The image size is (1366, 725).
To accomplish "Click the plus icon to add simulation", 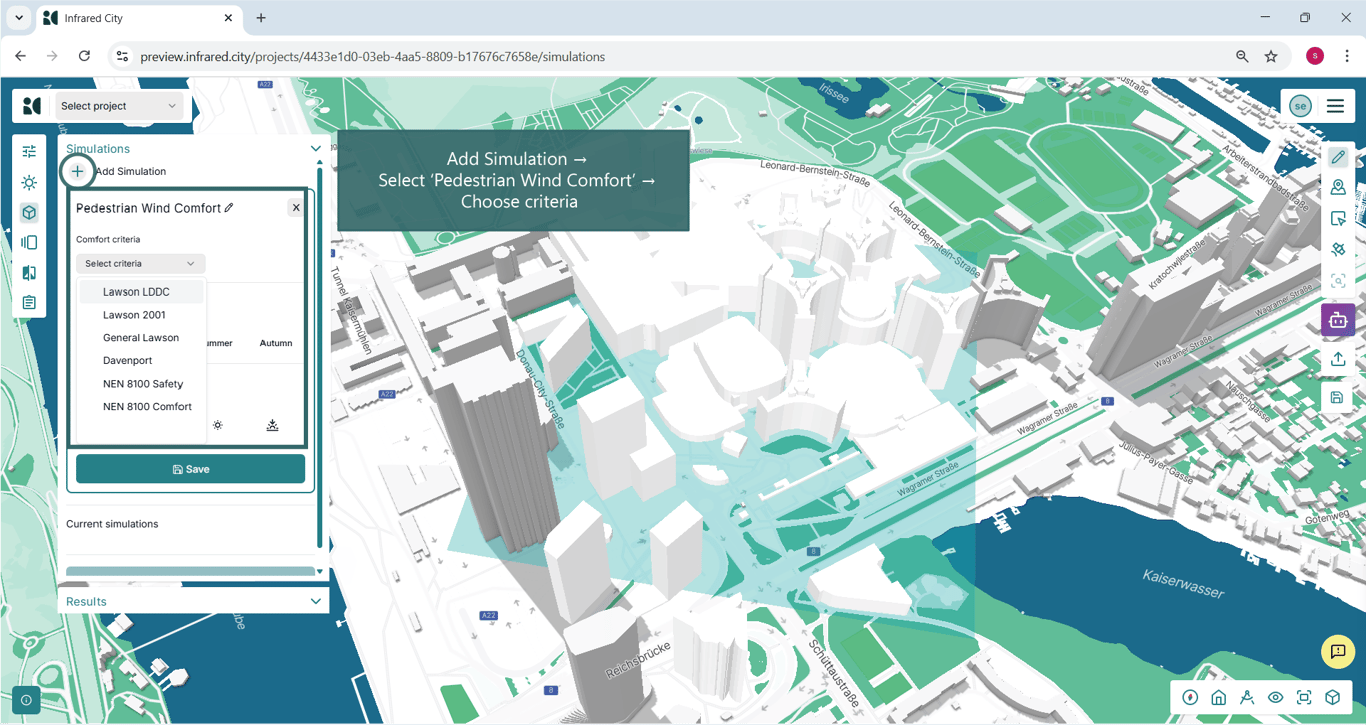I will coord(77,171).
